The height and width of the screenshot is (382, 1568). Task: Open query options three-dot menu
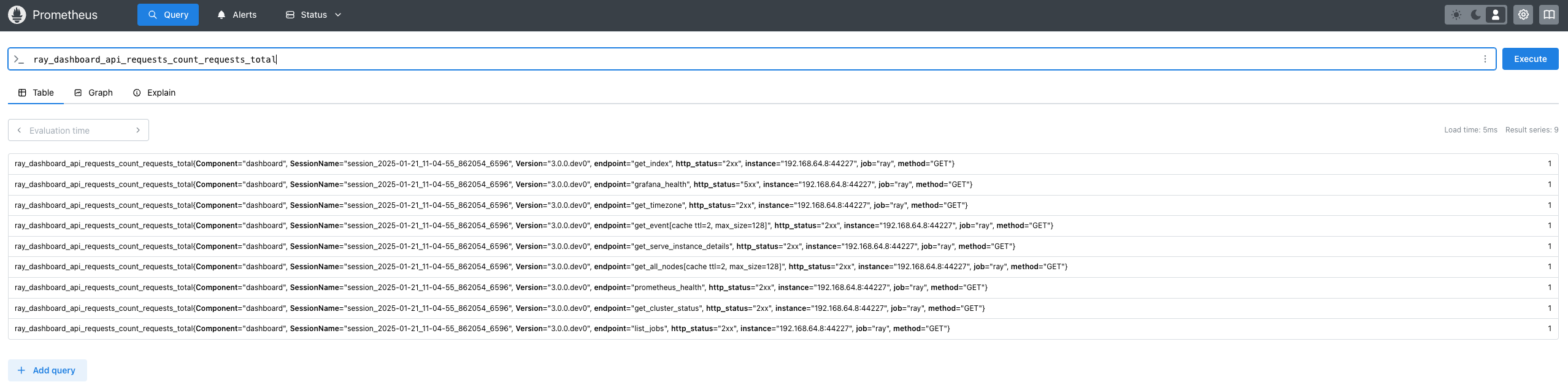tap(1485, 59)
